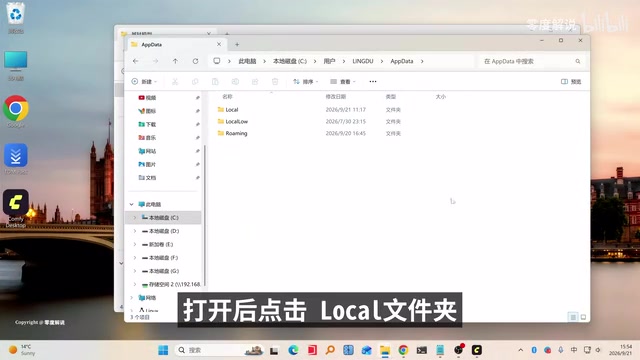Sort by the 名称 column header
This screenshot has height=360, width=640.
click(x=227, y=97)
